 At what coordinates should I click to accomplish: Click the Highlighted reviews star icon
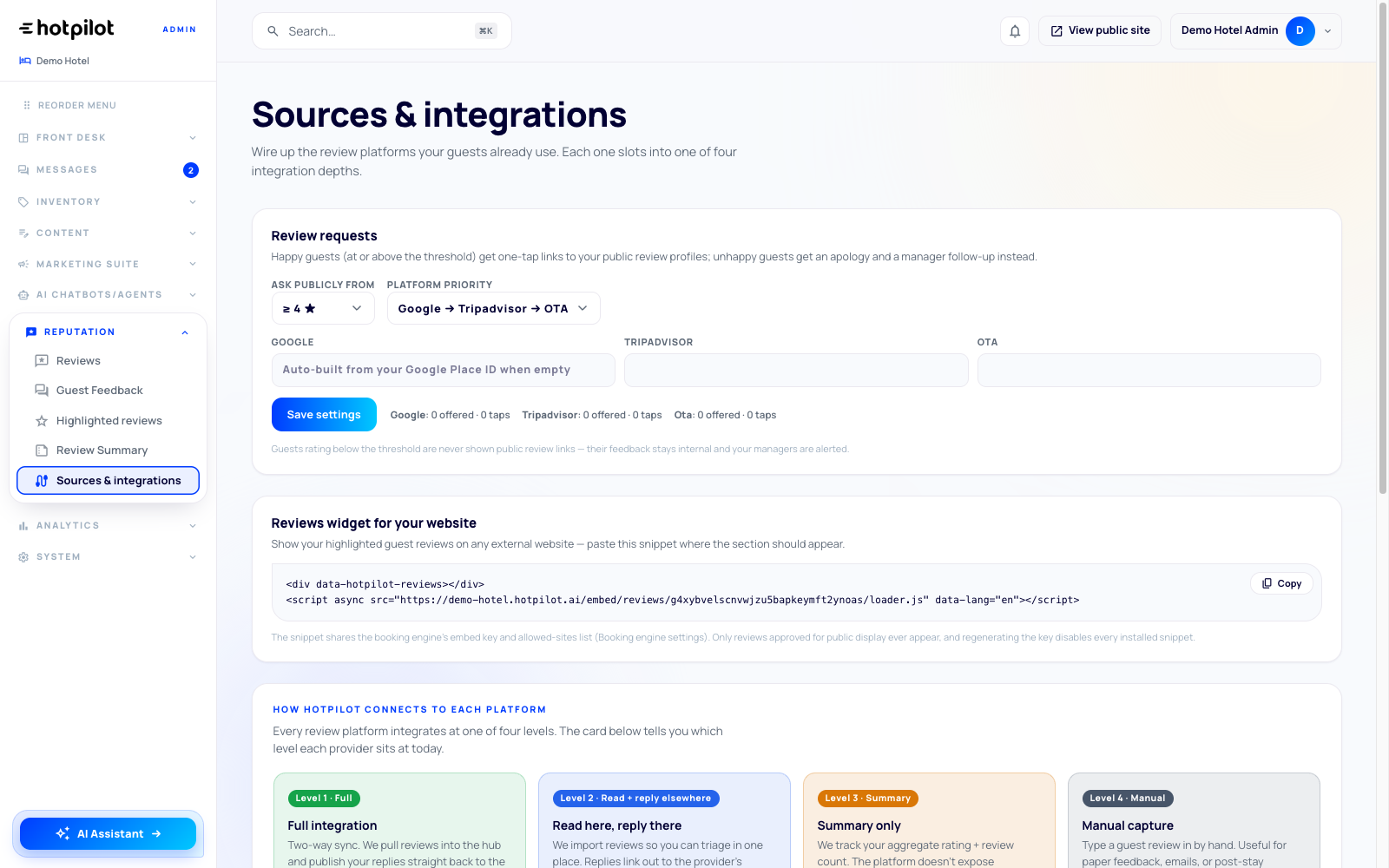click(x=42, y=421)
